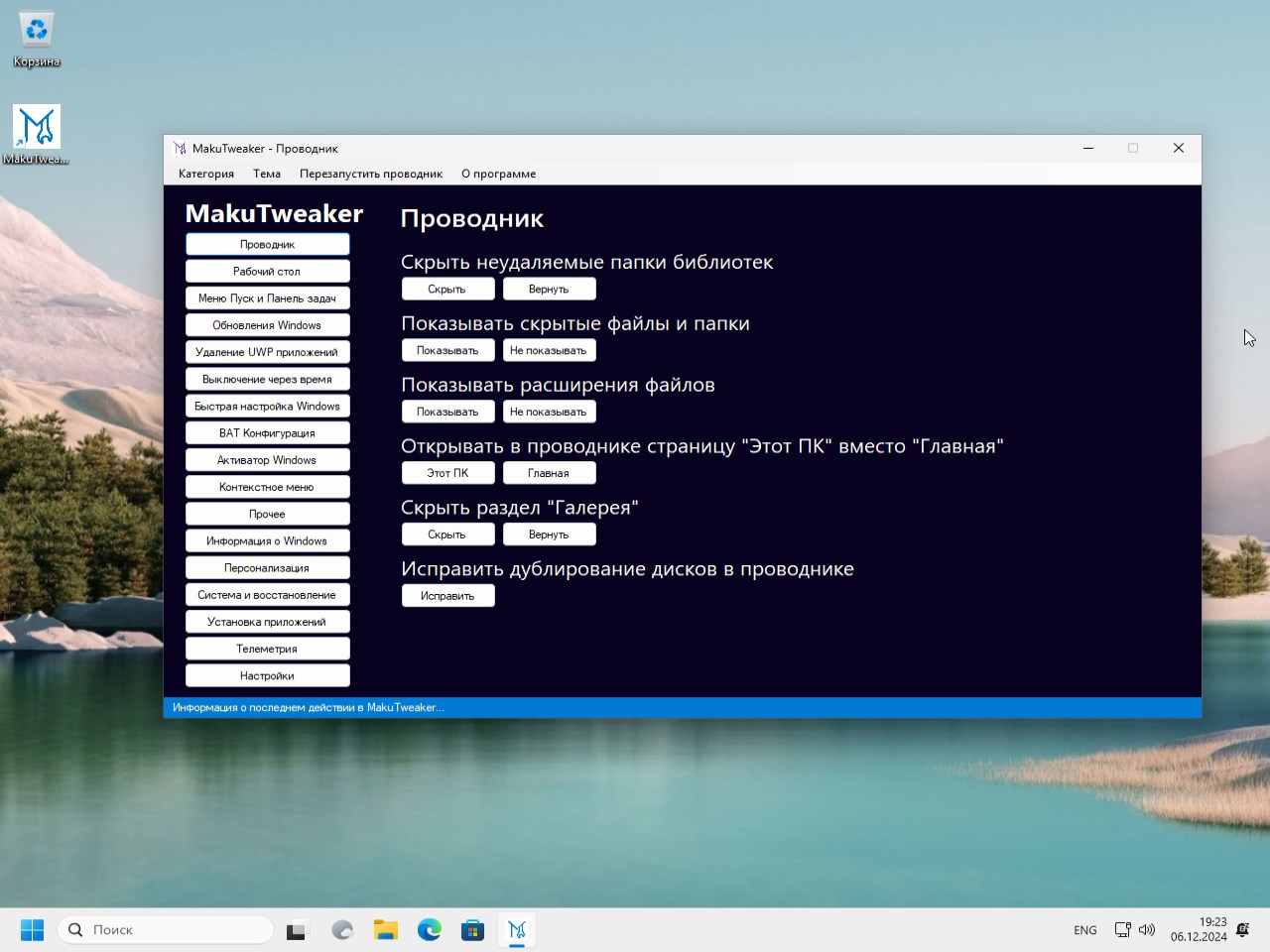
Task: Click the taskbar Поиск search field
Action: 166,930
